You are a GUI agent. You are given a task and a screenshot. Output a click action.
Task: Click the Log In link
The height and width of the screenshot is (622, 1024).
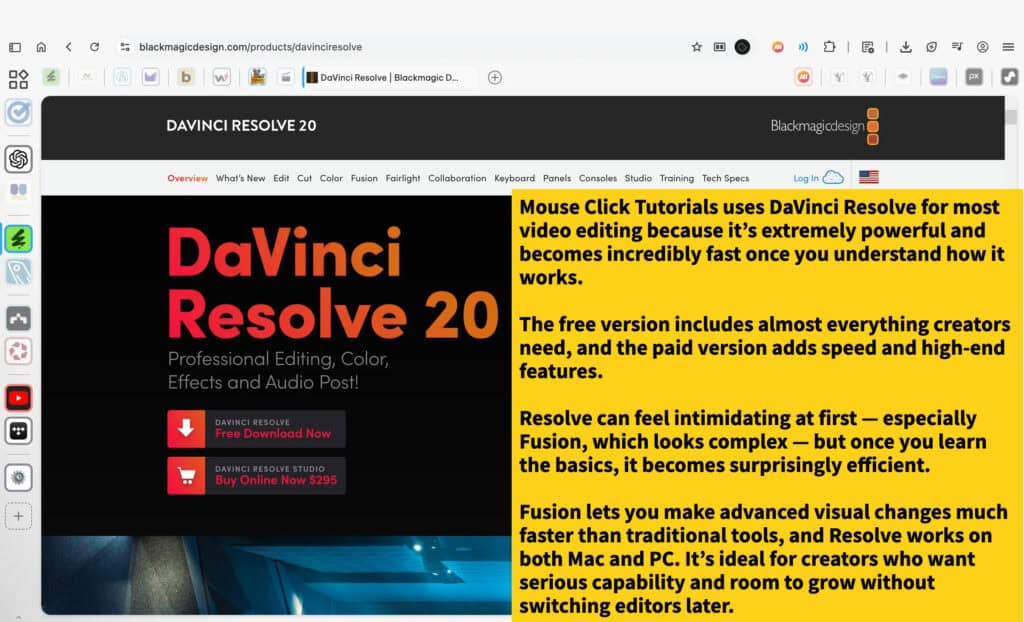tap(806, 178)
